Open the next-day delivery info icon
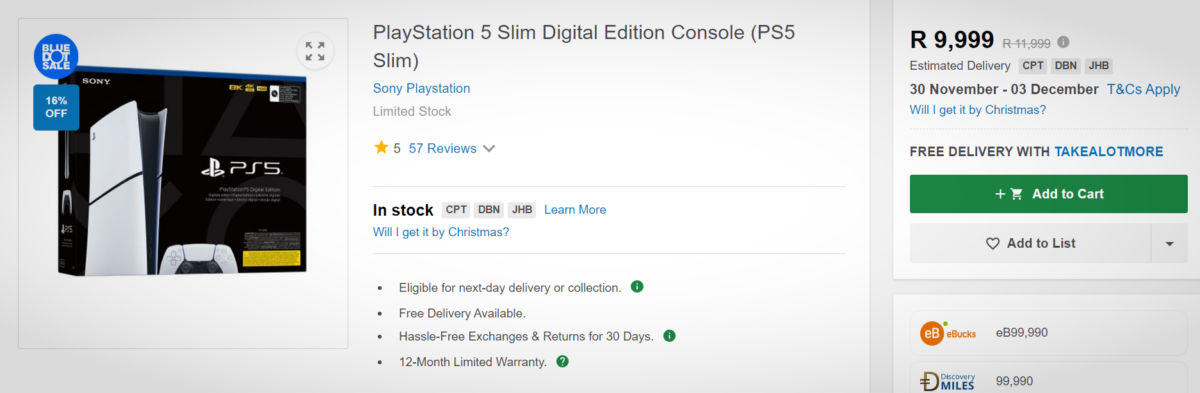 (637, 287)
